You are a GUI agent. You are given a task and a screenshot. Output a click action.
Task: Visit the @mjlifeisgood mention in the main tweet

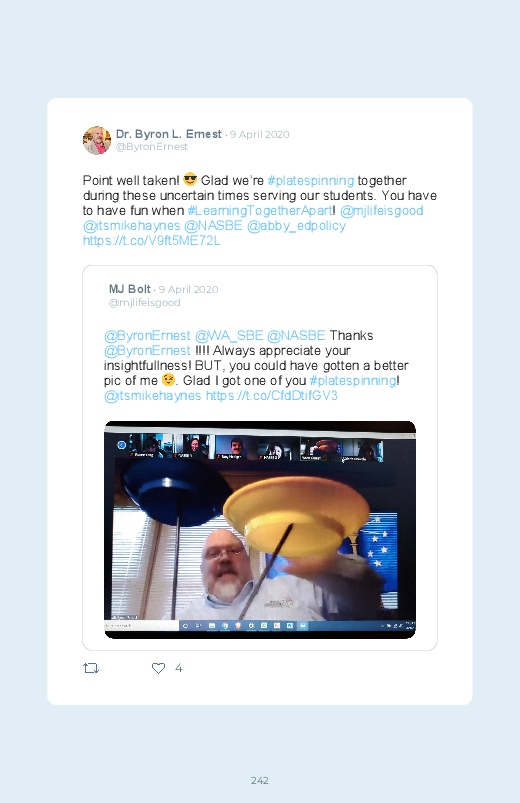382,210
